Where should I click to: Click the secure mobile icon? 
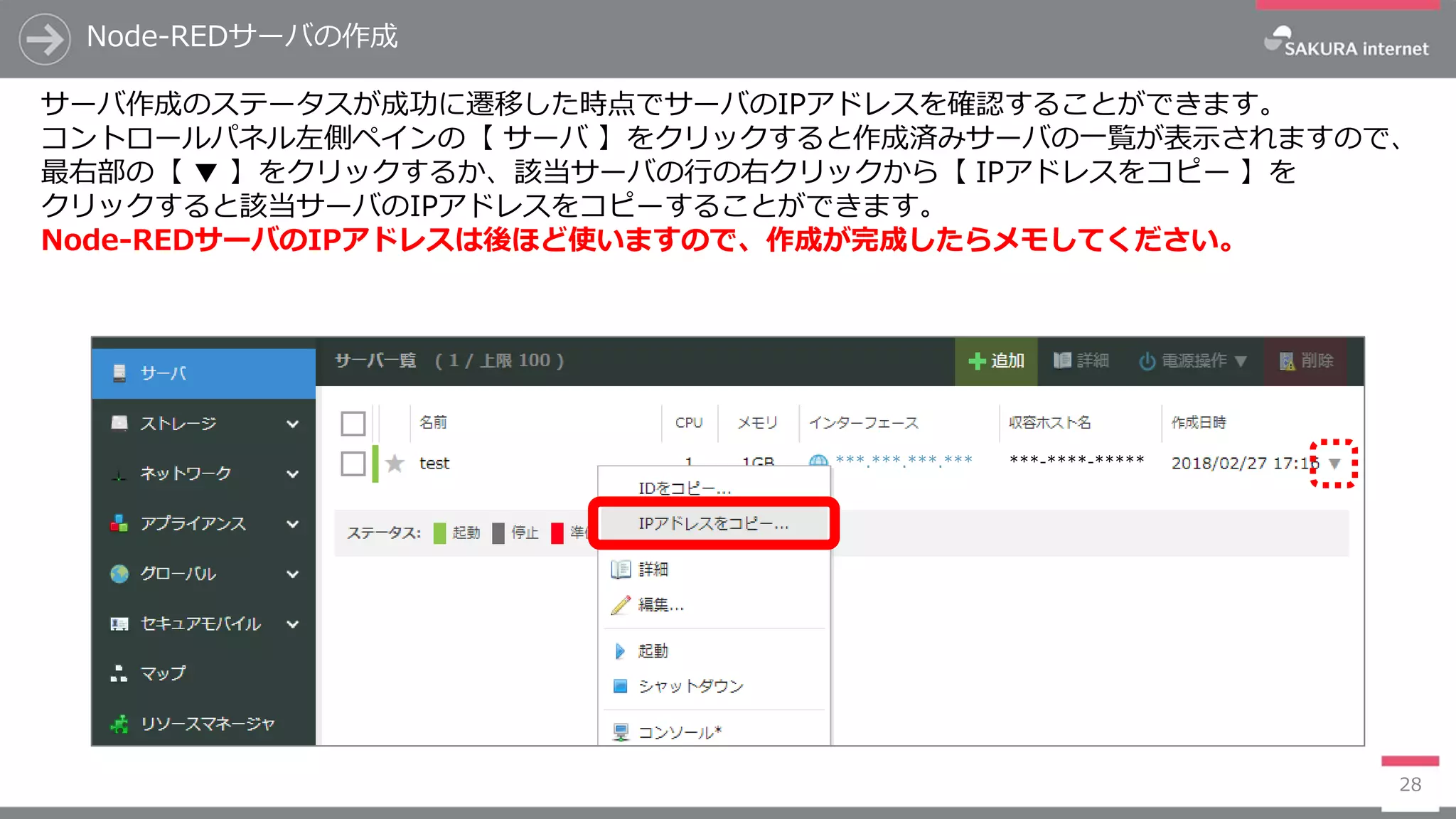[x=119, y=623]
